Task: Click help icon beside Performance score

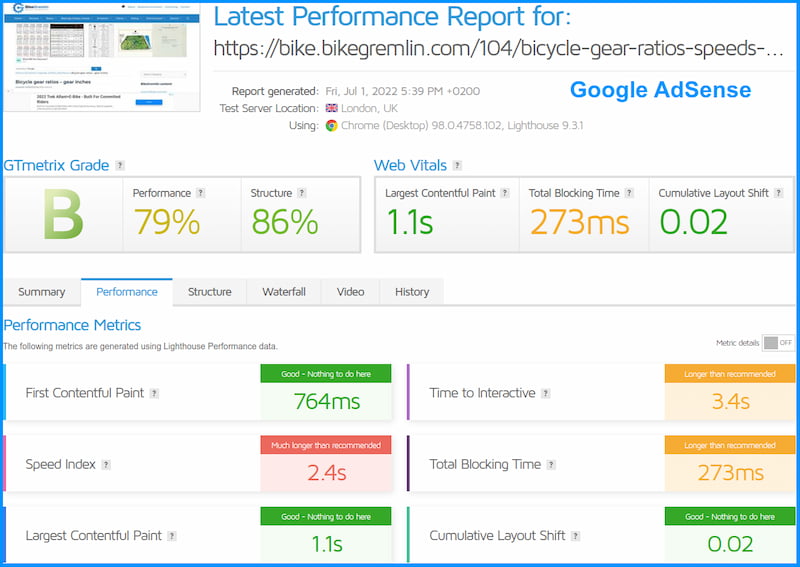Action: (x=201, y=193)
